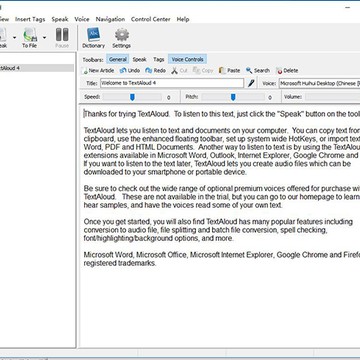Open the Voice selection combo box
The image size is (360, 360).
coord(319,83)
